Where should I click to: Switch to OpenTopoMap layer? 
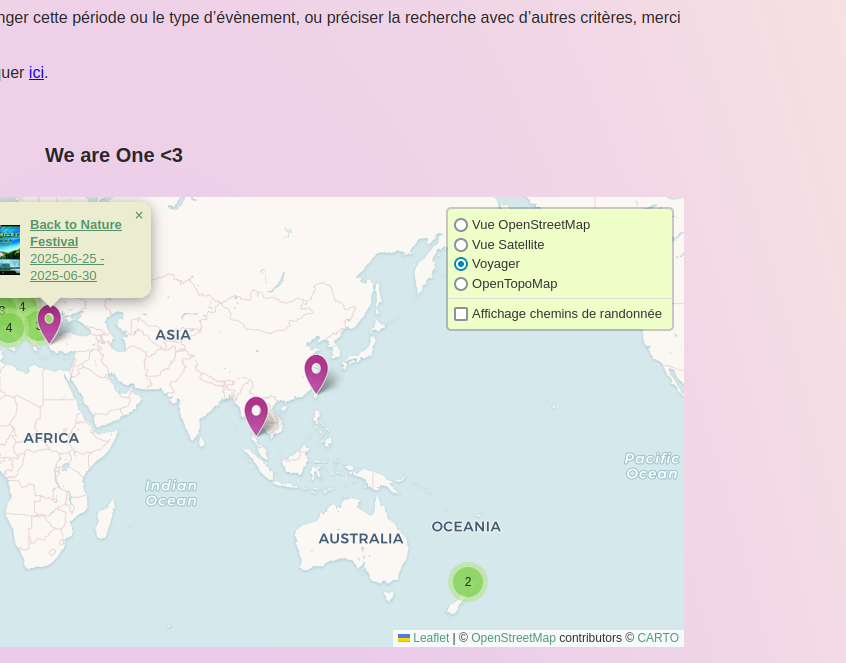click(x=461, y=284)
